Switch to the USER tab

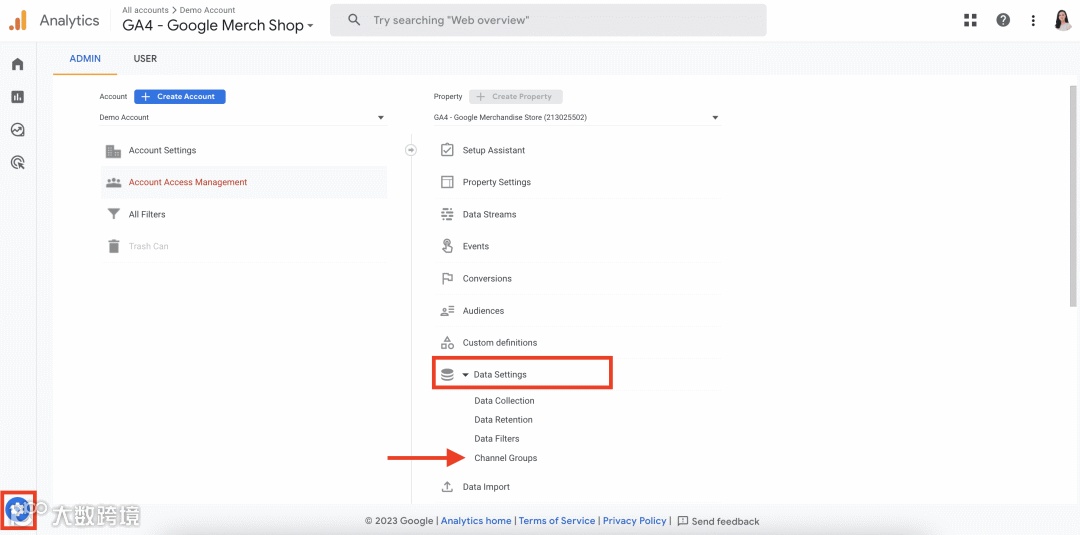[145, 59]
